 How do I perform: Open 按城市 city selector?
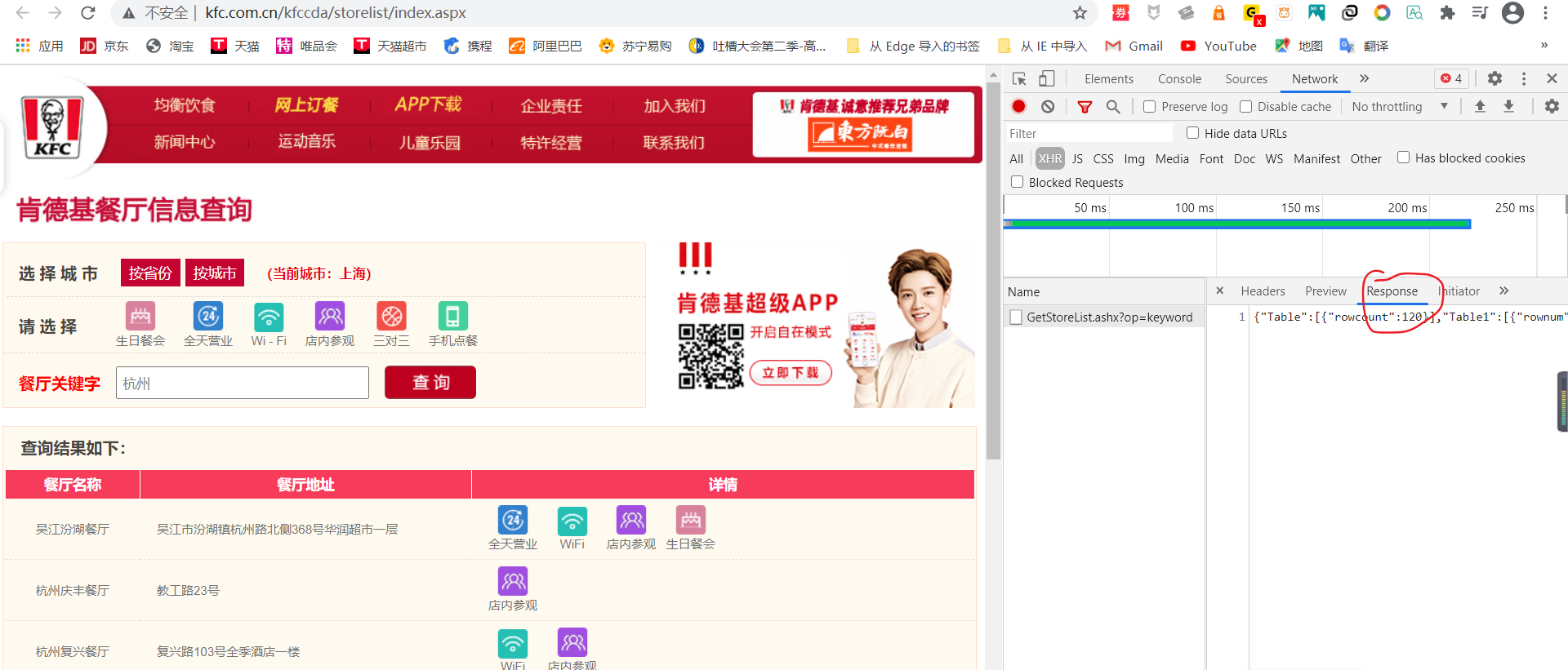[x=215, y=273]
